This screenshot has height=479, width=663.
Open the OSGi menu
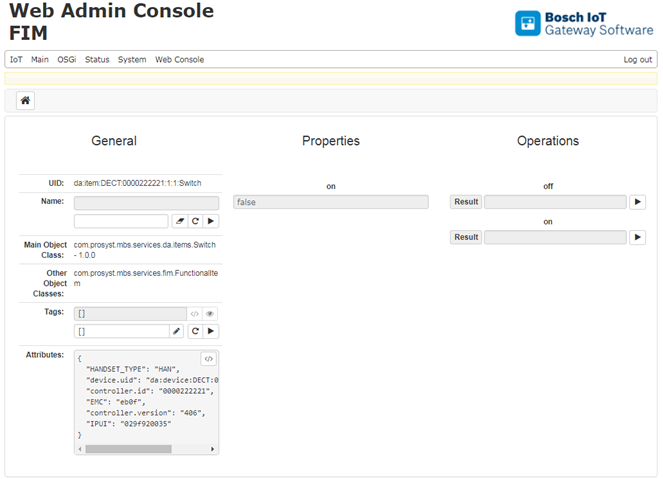(67, 60)
